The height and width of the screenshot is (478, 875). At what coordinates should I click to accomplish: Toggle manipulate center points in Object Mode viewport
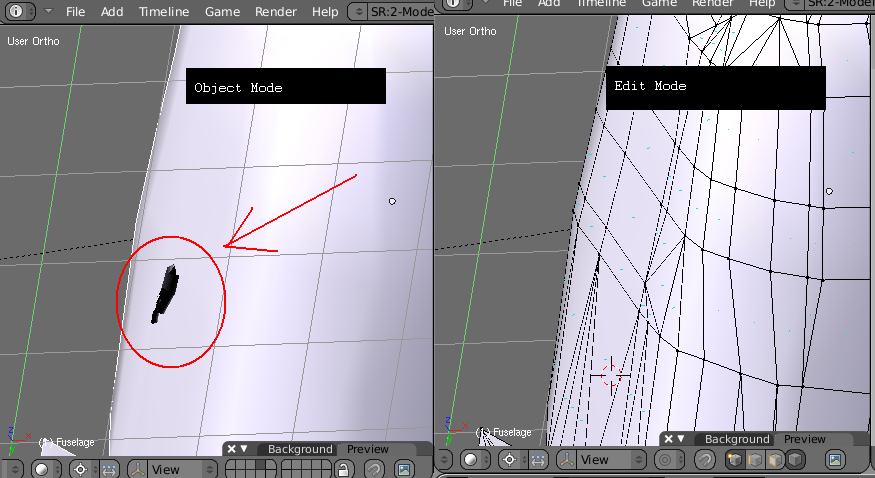pyautogui.click(x=109, y=470)
